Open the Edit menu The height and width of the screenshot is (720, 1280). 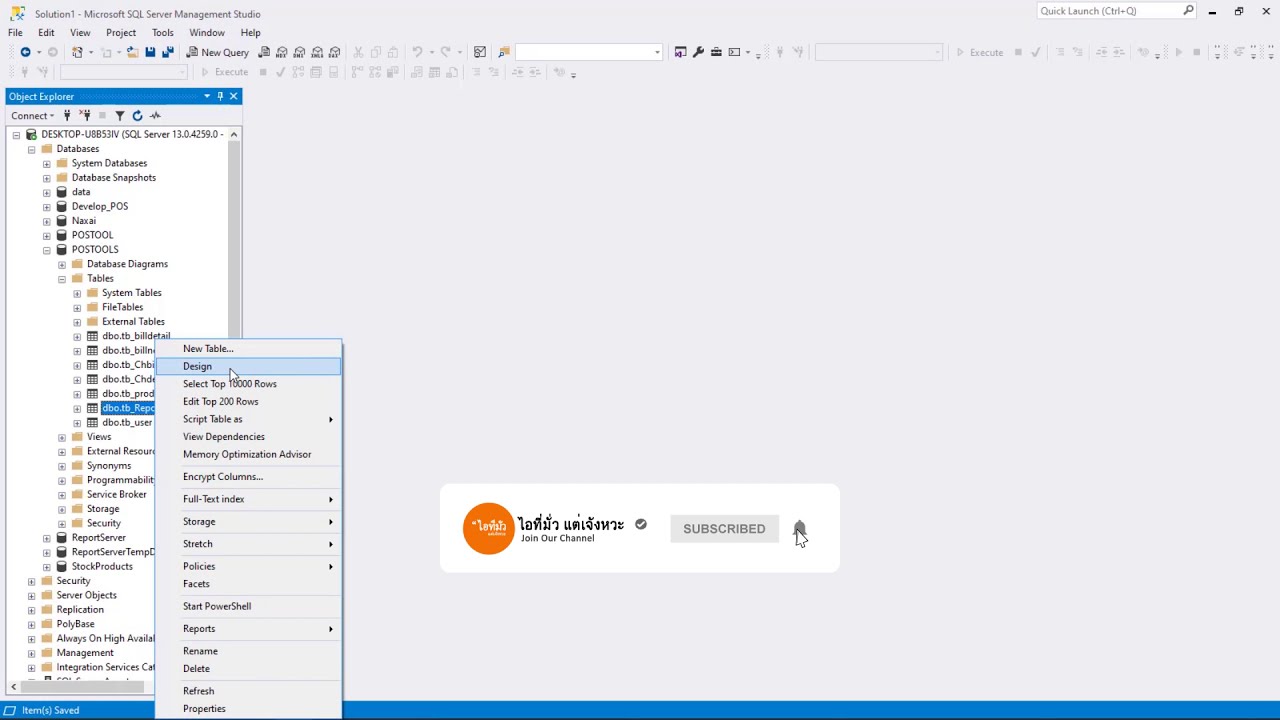click(x=46, y=32)
